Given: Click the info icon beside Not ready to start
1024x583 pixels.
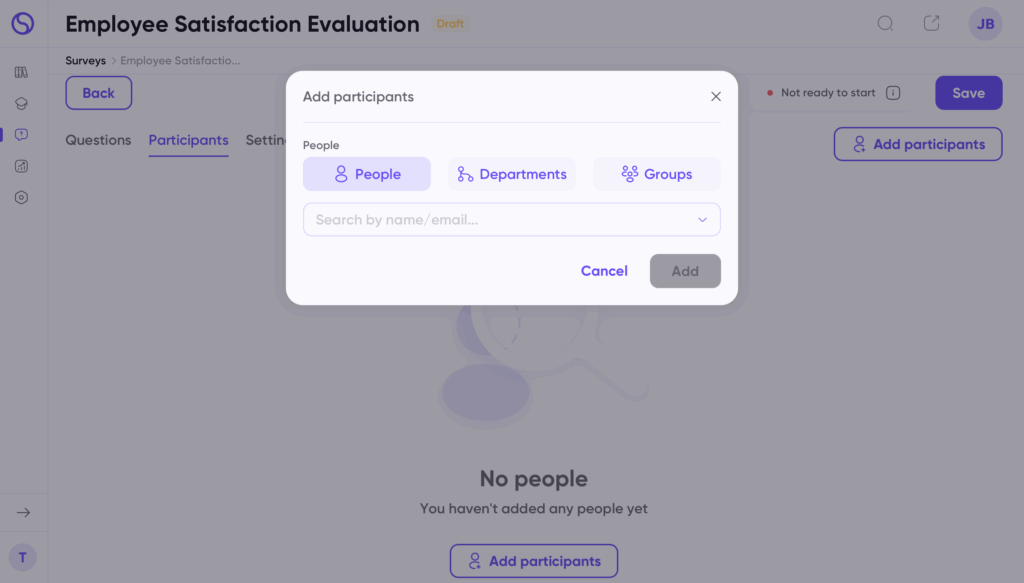Looking at the screenshot, I should [893, 93].
